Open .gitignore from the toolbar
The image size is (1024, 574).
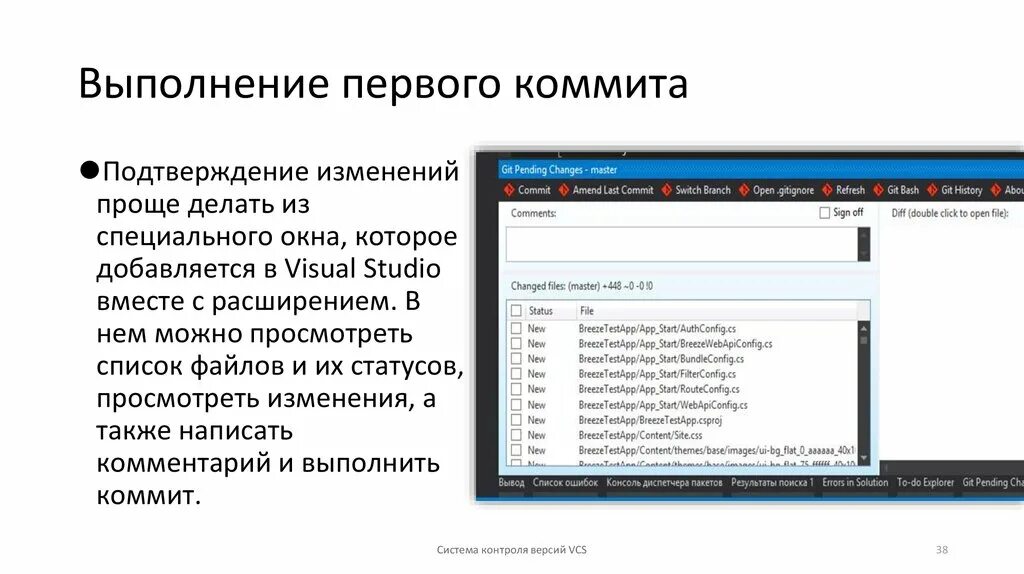click(776, 190)
